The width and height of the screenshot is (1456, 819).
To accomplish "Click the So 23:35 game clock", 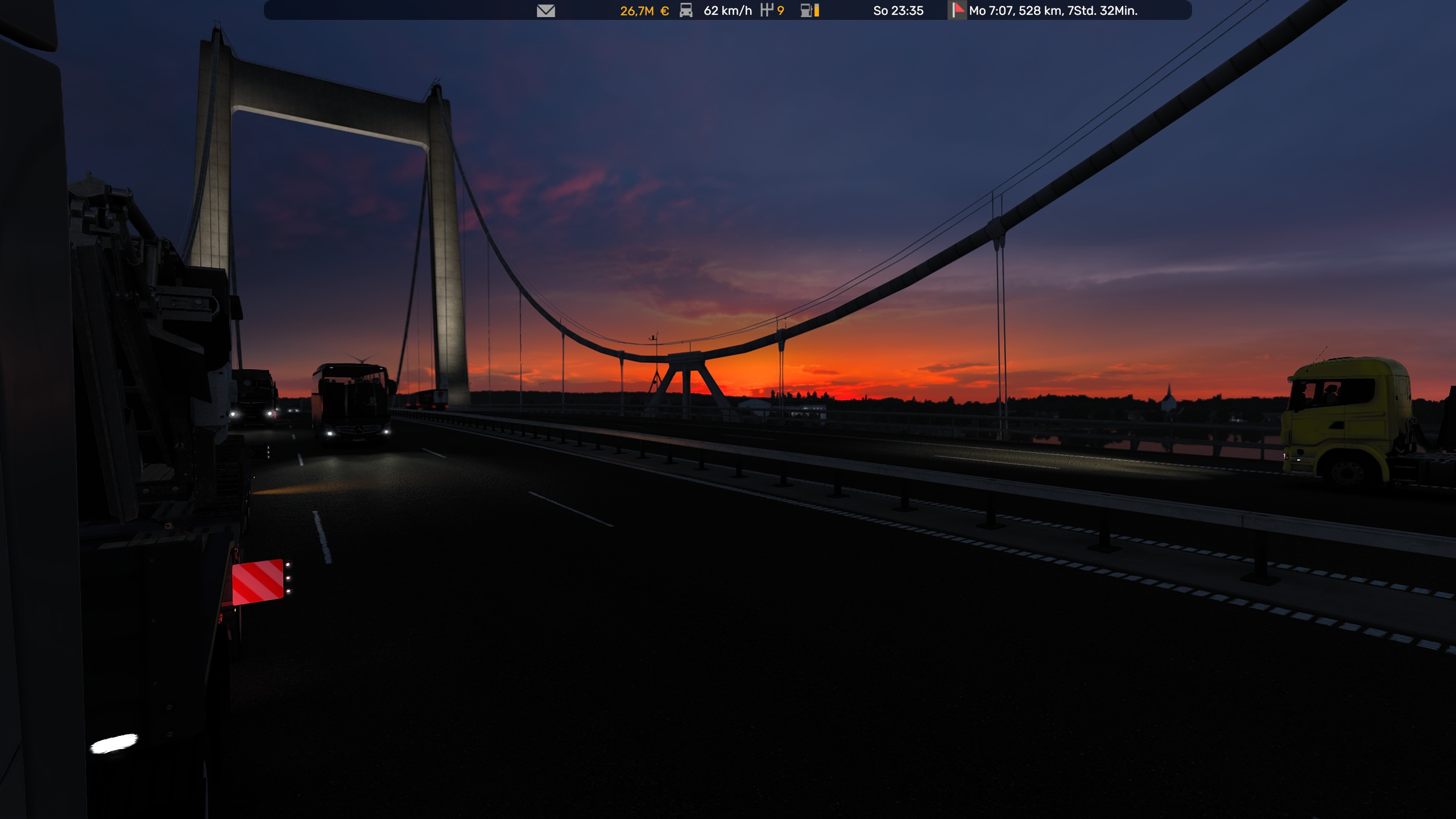I will pyautogui.click(x=898, y=11).
